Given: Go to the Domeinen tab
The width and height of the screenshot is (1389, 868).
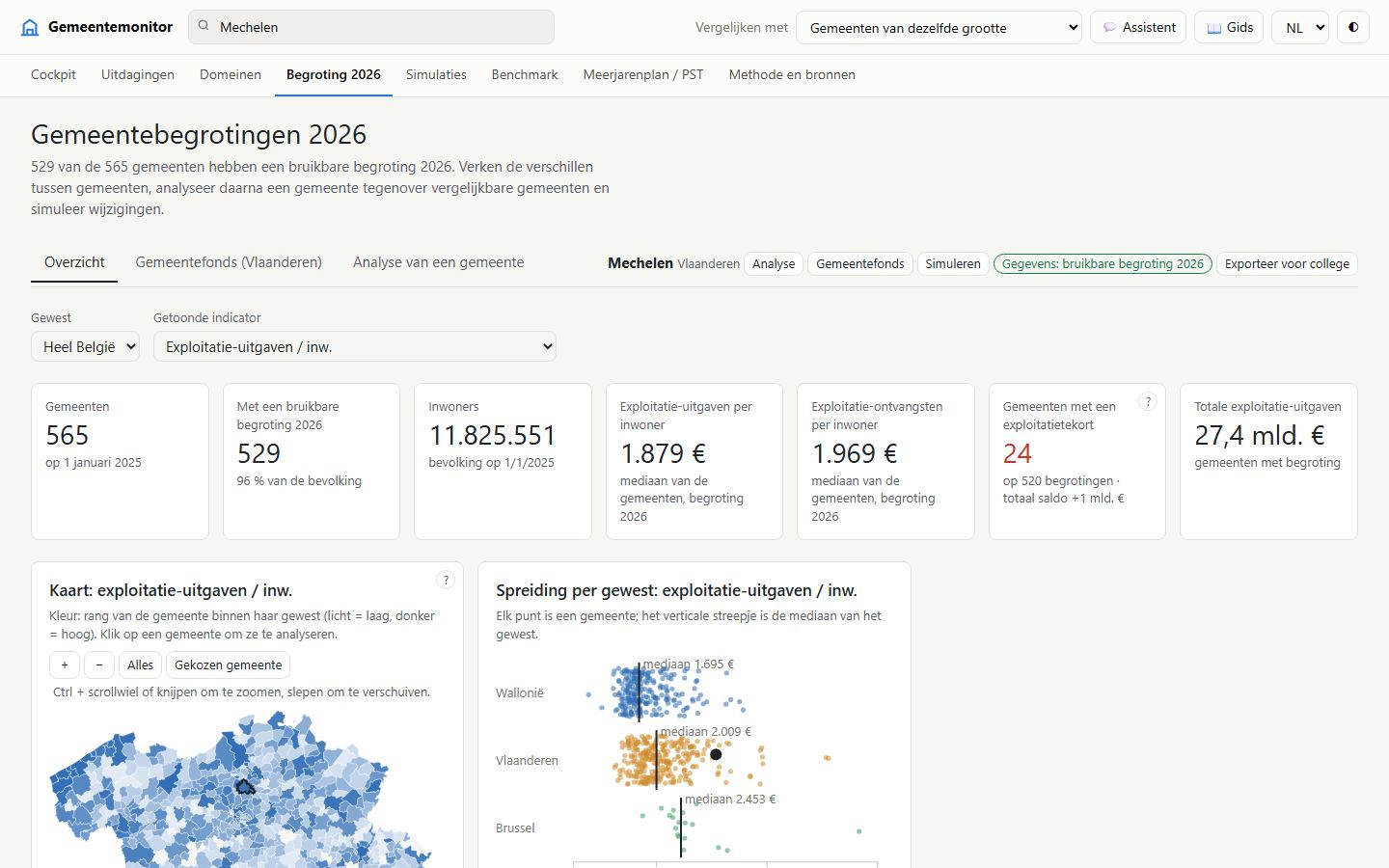Looking at the screenshot, I should [231, 74].
